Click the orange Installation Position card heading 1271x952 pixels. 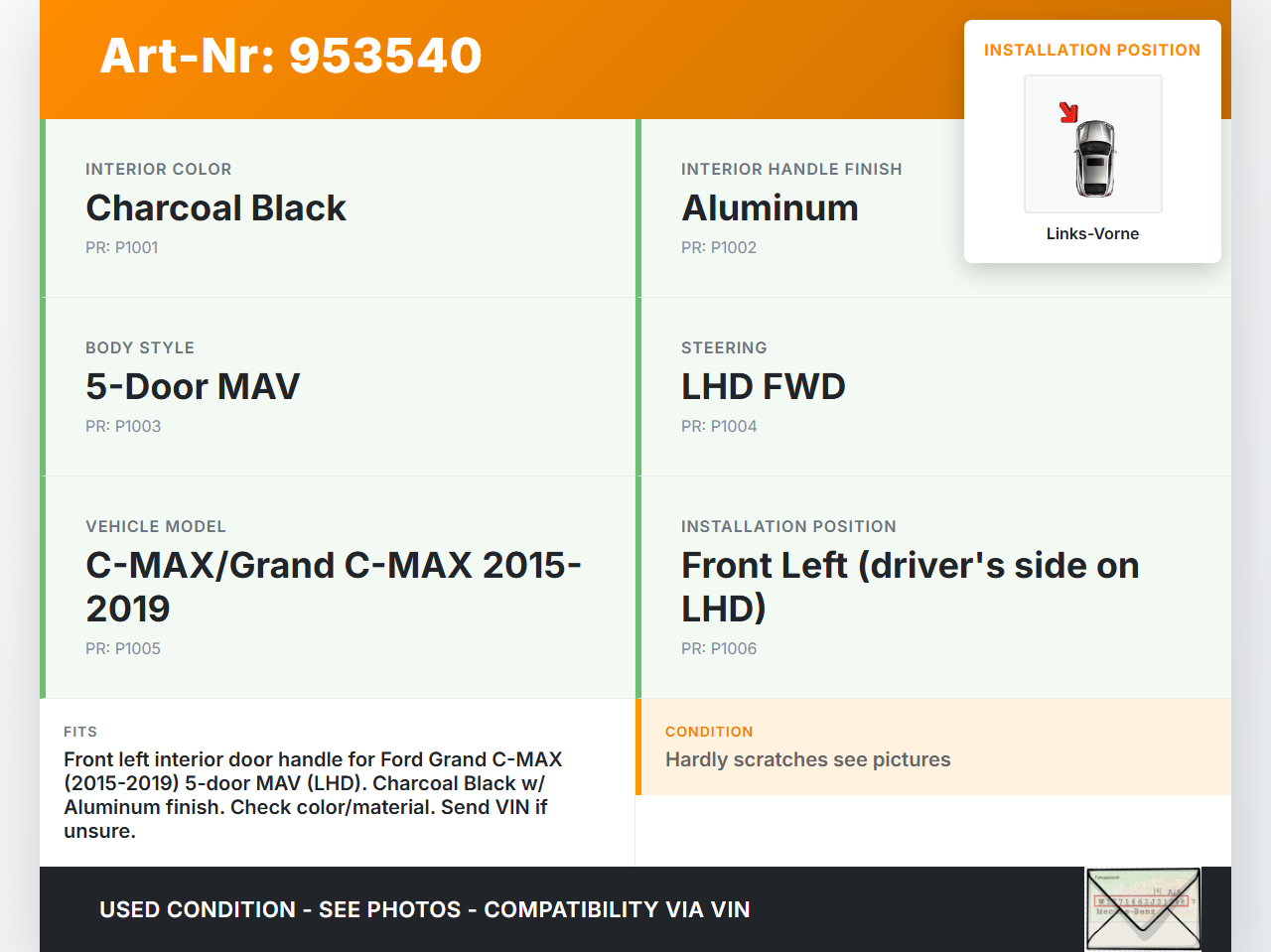(1091, 50)
